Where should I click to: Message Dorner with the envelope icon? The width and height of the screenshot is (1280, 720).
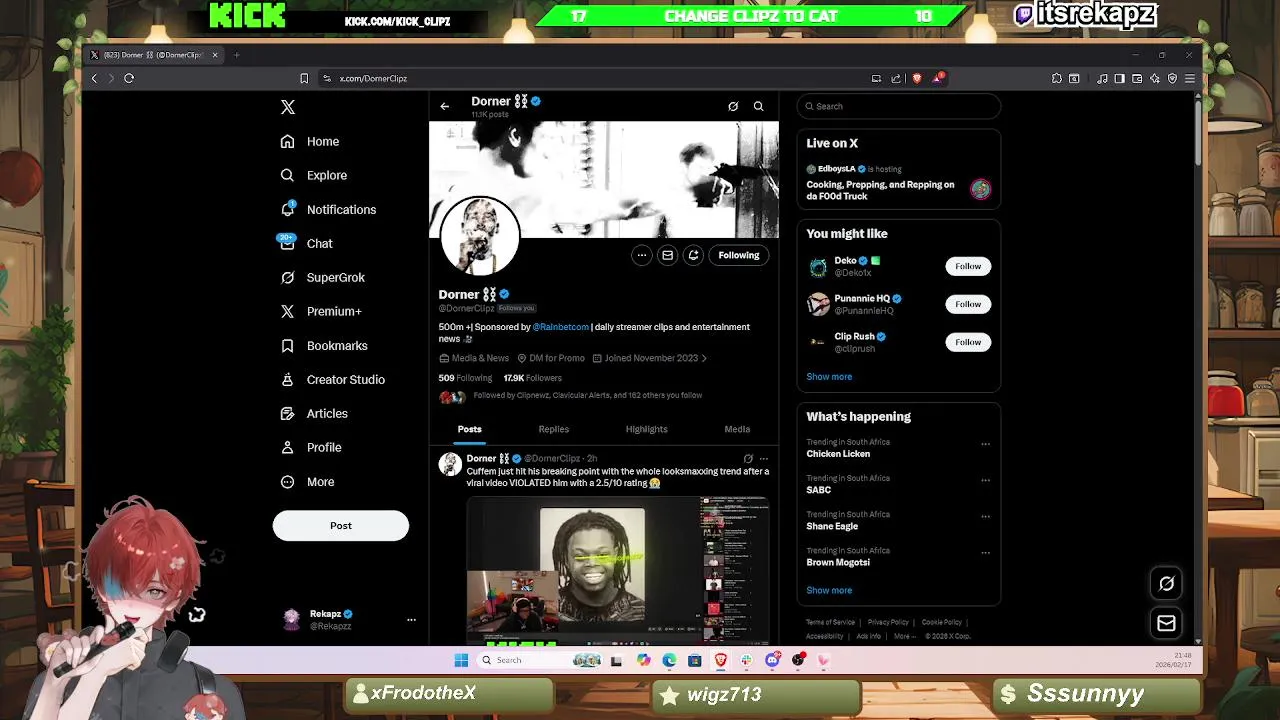[668, 255]
